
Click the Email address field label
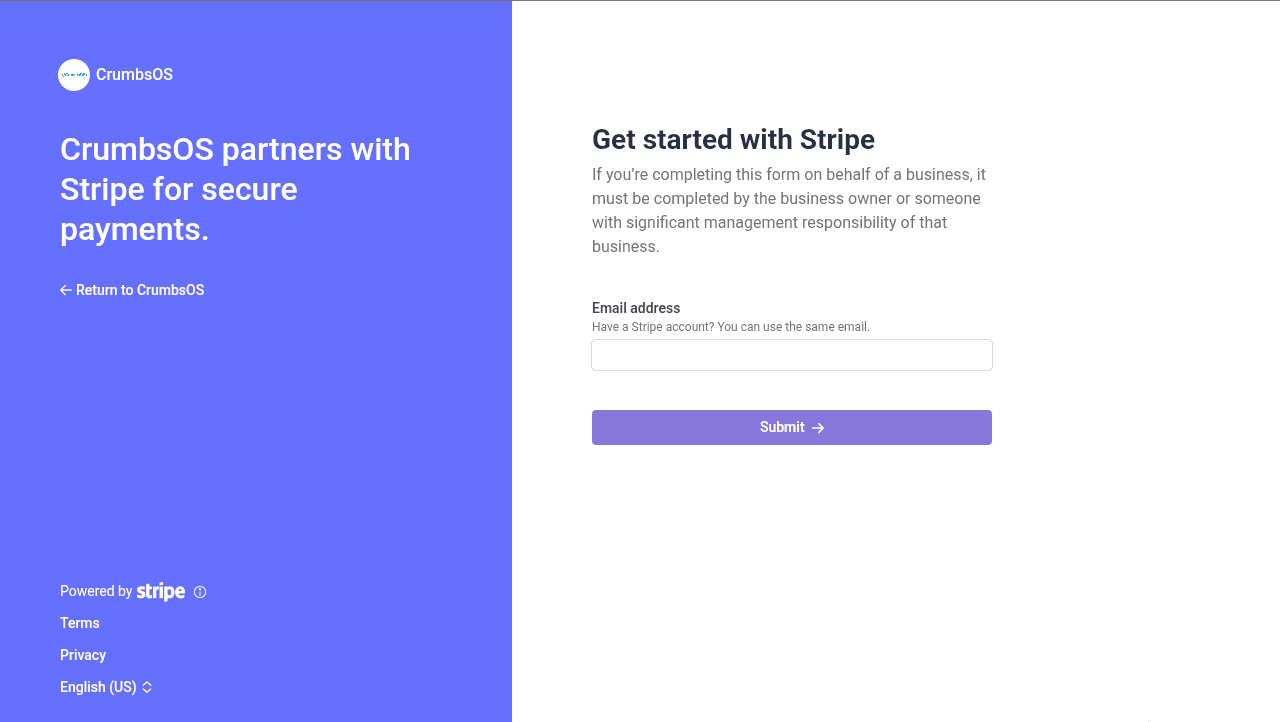(x=636, y=308)
